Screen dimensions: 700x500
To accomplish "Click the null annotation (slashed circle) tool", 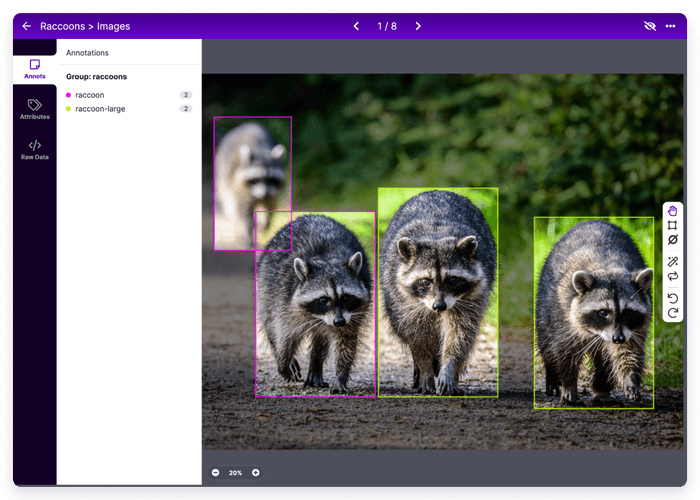I will (673, 240).
